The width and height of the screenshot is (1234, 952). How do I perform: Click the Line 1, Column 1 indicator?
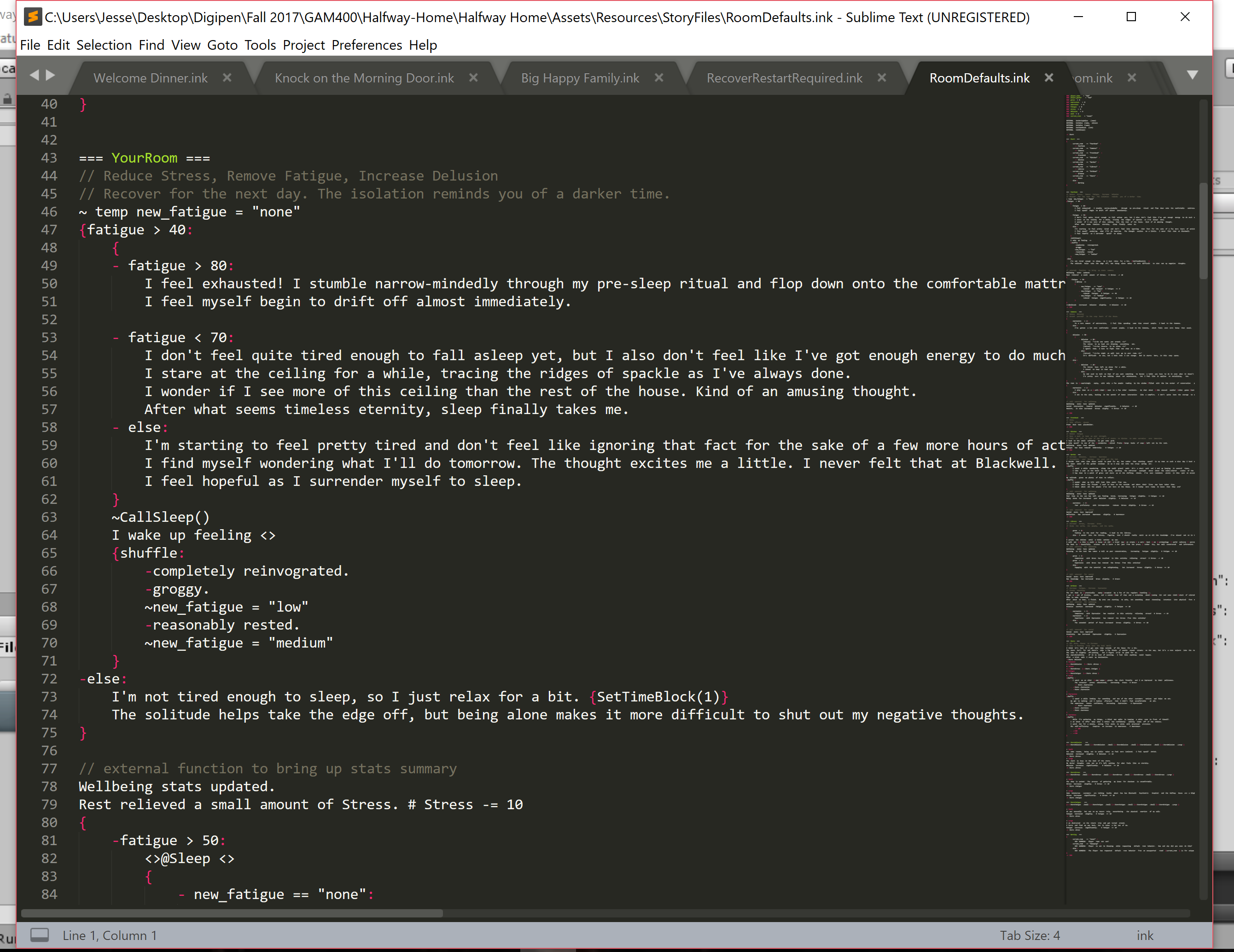110,935
